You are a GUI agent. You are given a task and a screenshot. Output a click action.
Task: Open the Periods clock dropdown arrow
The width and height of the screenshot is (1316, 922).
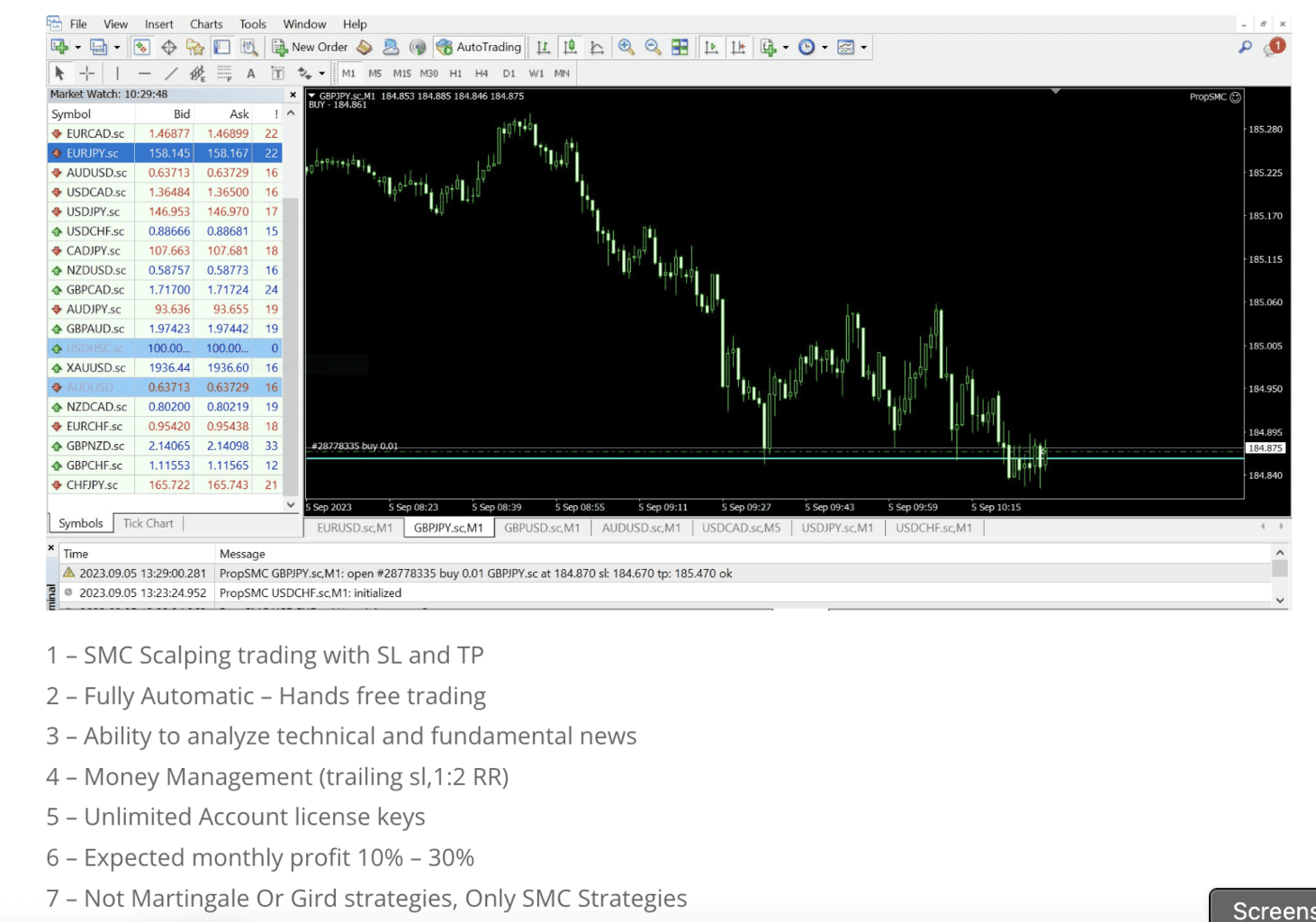pos(825,48)
